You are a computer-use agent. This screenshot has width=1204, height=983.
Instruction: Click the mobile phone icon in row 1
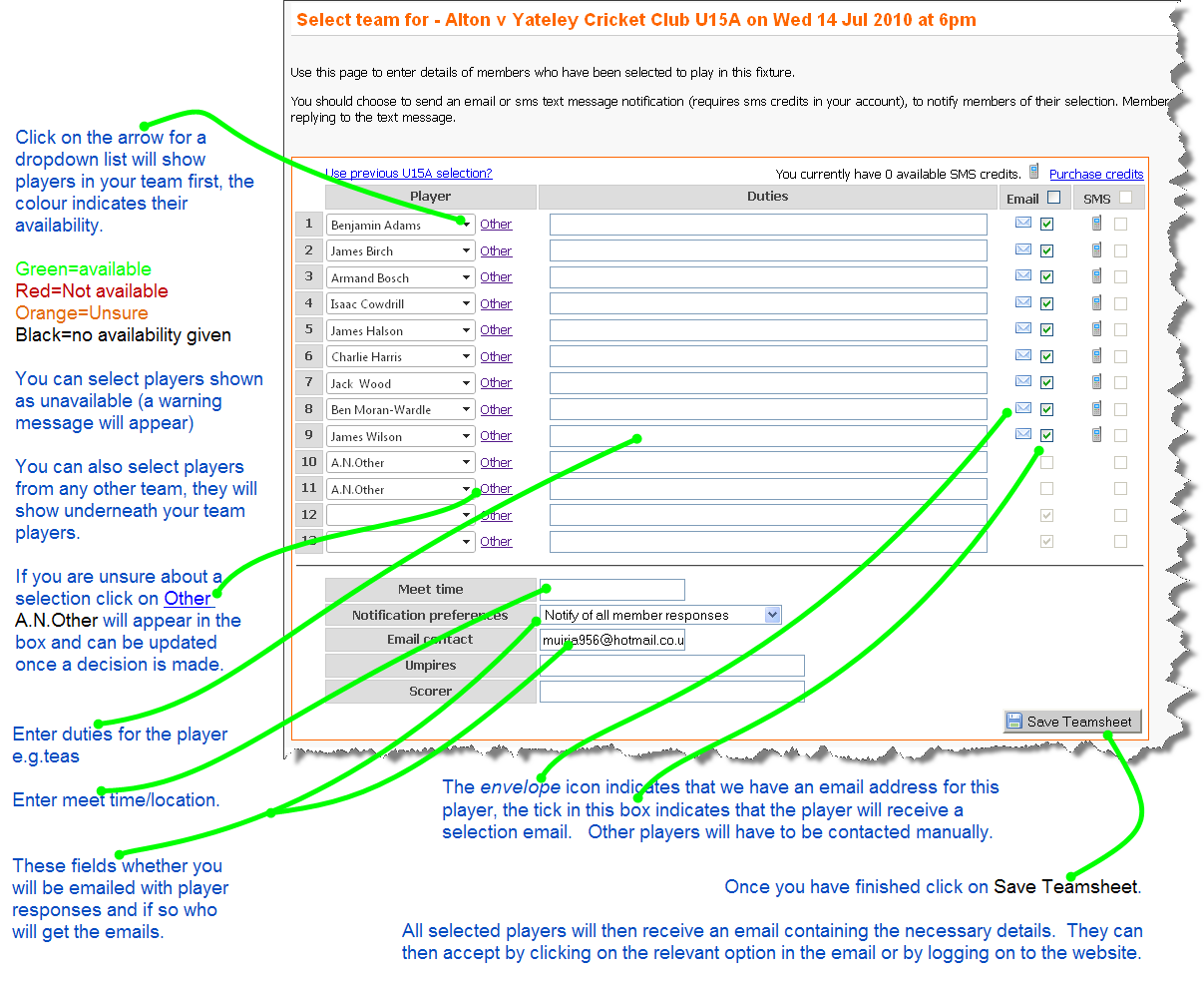1096,223
